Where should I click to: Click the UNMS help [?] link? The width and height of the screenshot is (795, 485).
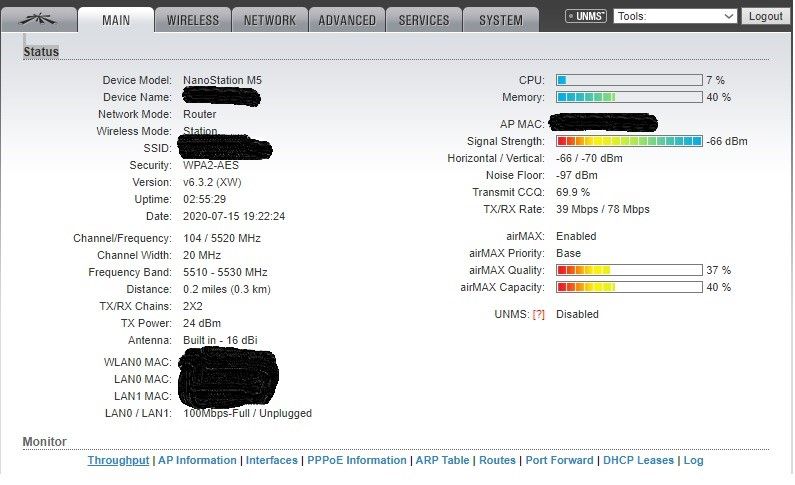pyautogui.click(x=538, y=314)
